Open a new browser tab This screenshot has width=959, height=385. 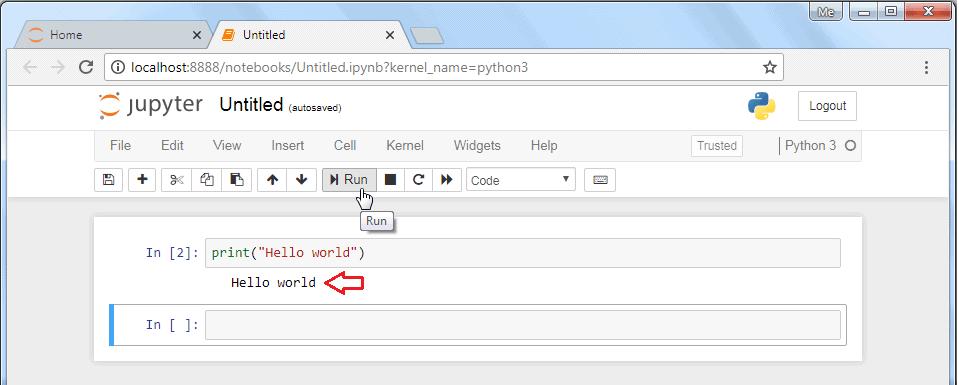click(x=427, y=36)
